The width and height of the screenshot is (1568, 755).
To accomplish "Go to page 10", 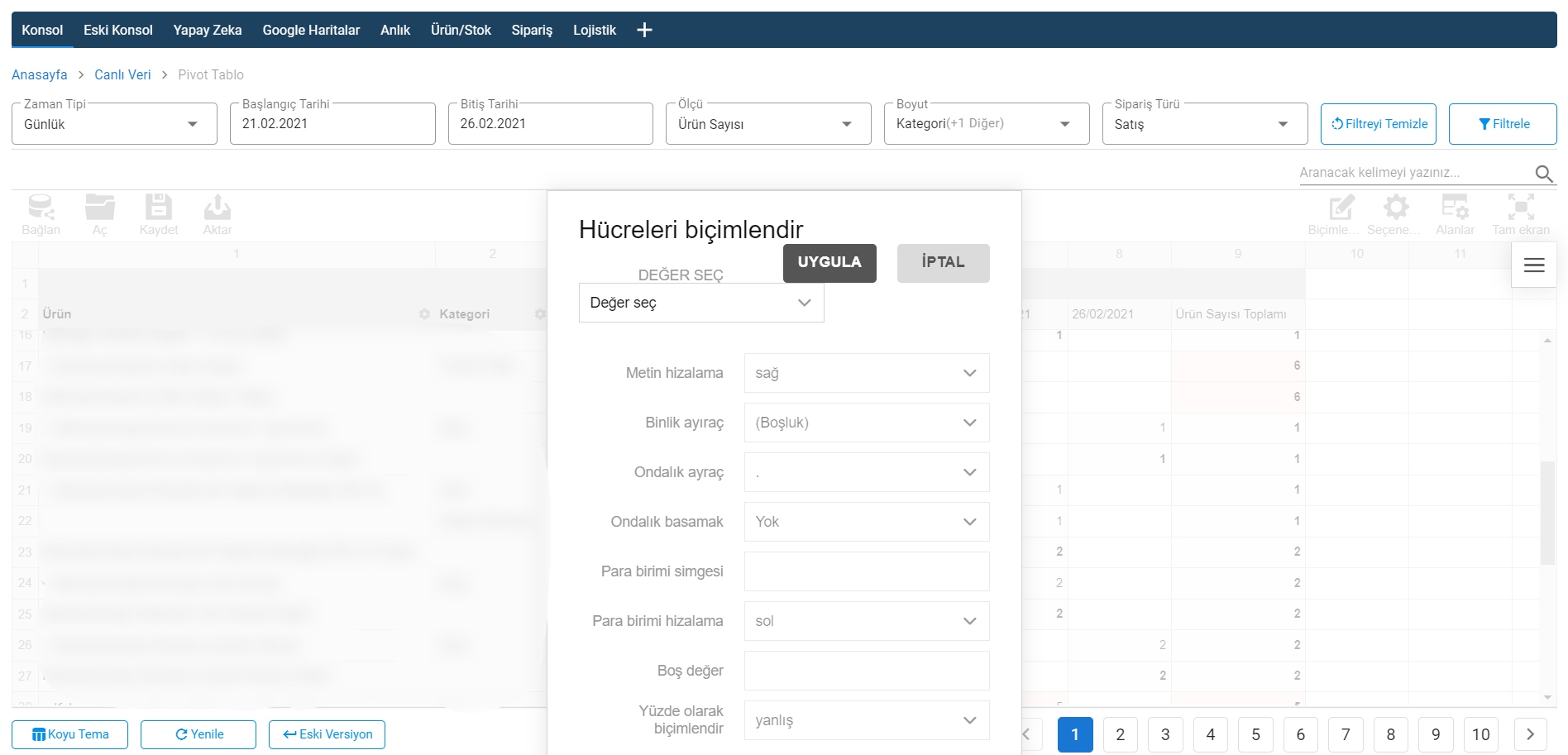I will 1481,734.
